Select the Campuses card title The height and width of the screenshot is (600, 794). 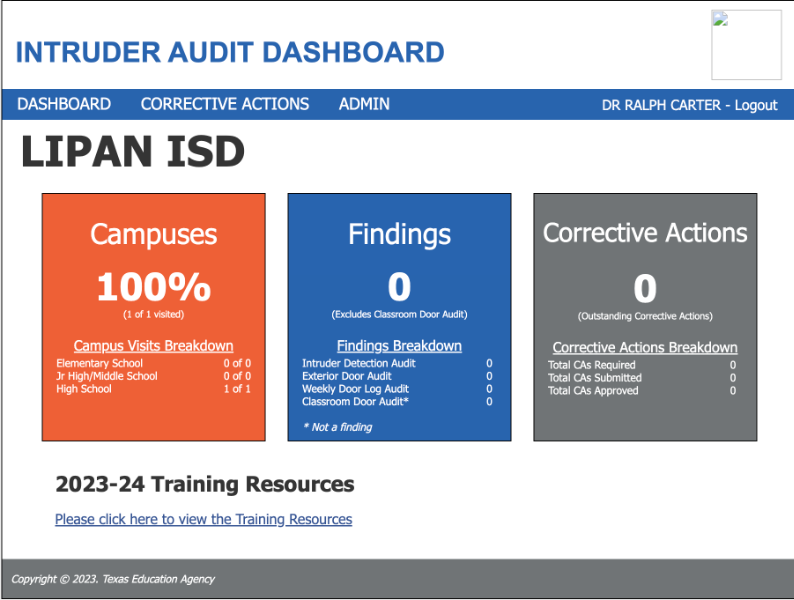tap(153, 234)
